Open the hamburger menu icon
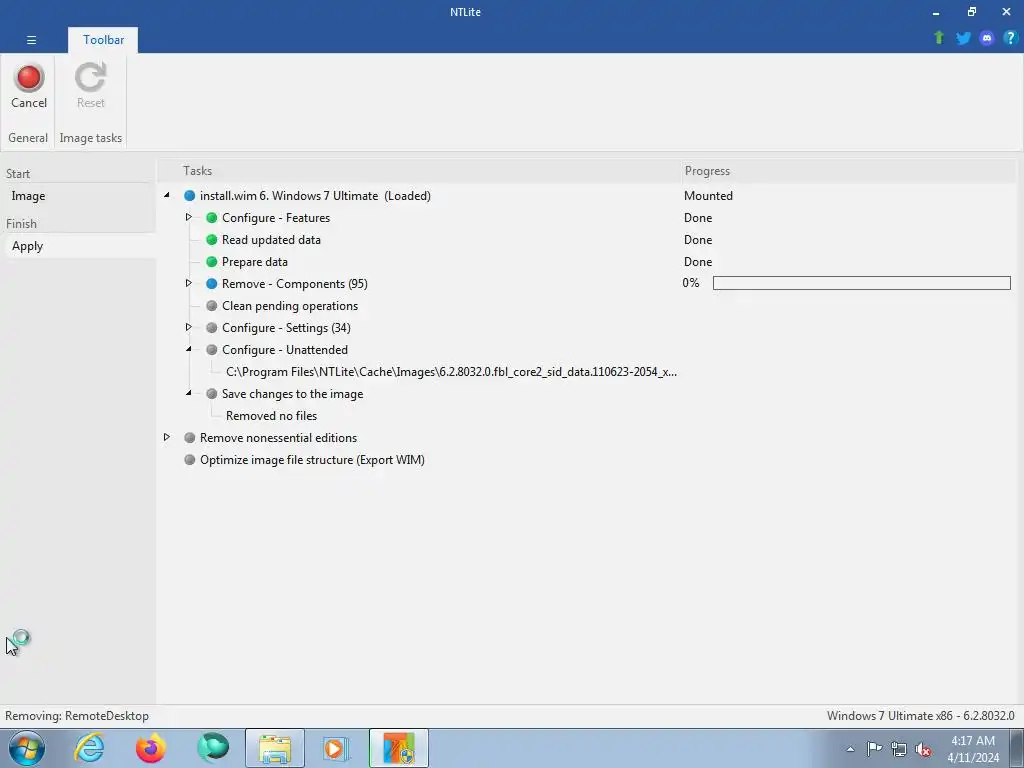The image size is (1024, 768). click(x=31, y=40)
